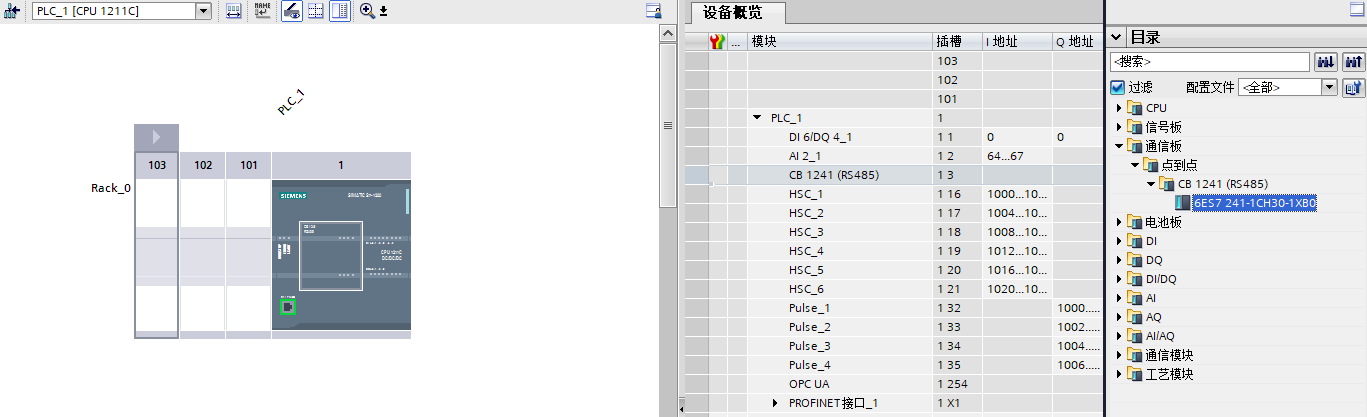Select order number 6ES7 241-1CH30-1XB0
This screenshot has height=417, width=1367.
point(1254,203)
